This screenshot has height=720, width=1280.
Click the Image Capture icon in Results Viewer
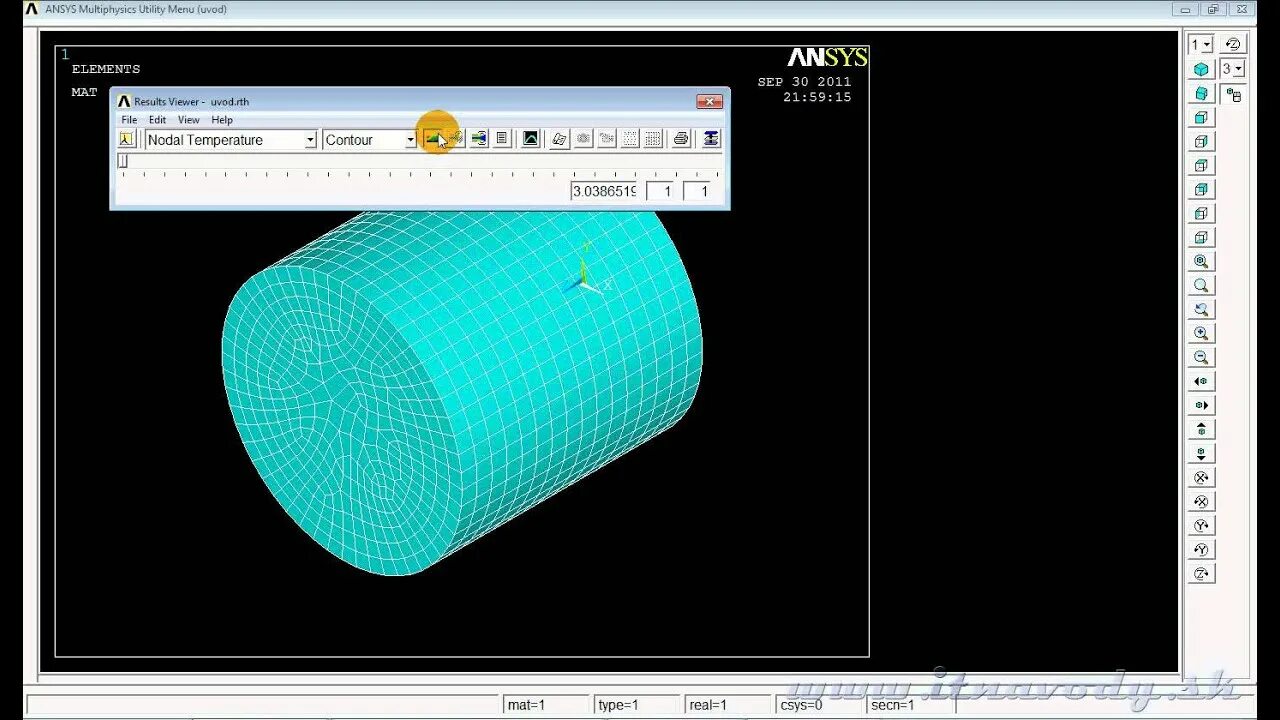click(x=531, y=139)
